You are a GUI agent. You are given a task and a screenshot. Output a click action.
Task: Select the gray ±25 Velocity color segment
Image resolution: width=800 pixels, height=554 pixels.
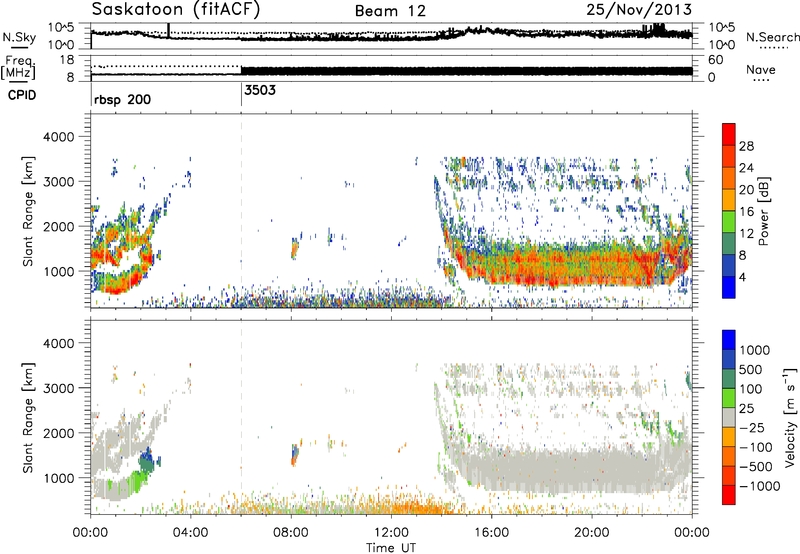729,417
